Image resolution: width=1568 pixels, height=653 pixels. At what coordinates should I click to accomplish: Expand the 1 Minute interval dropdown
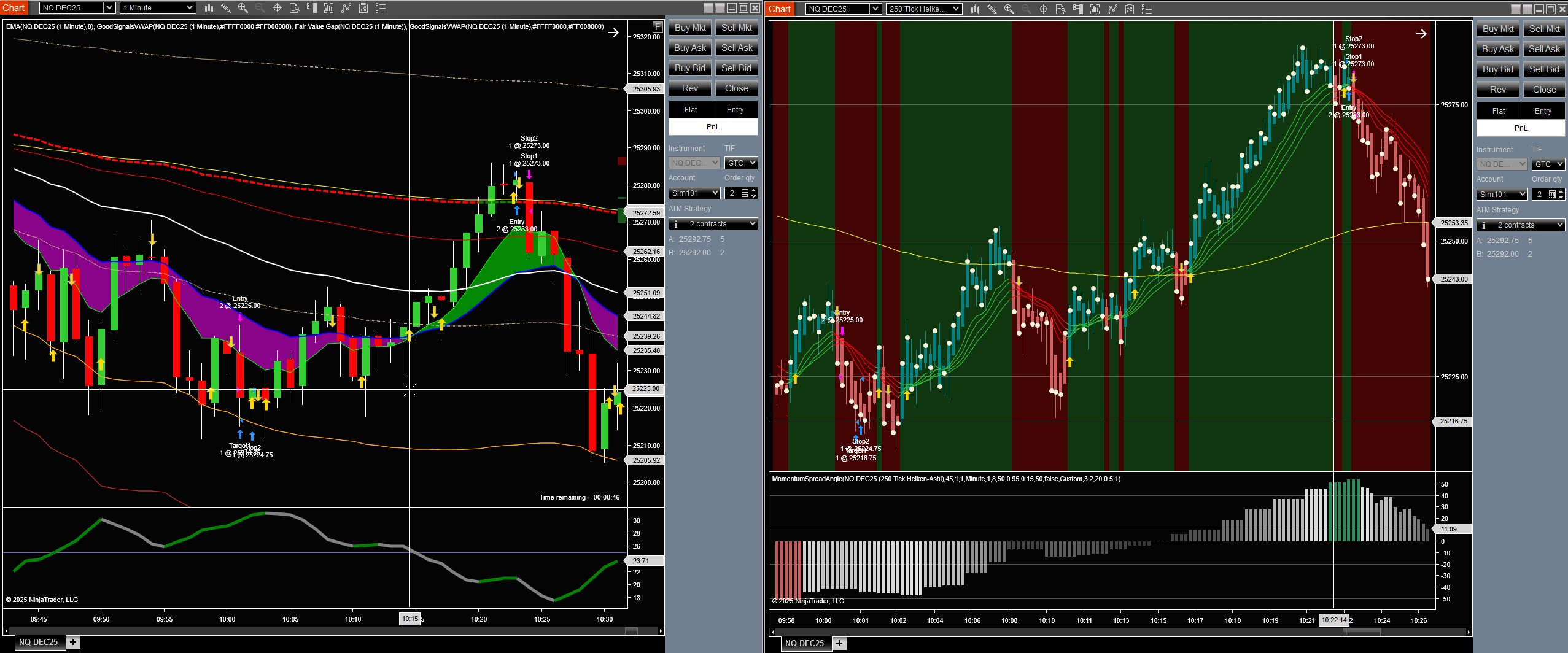[x=190, y=8]
